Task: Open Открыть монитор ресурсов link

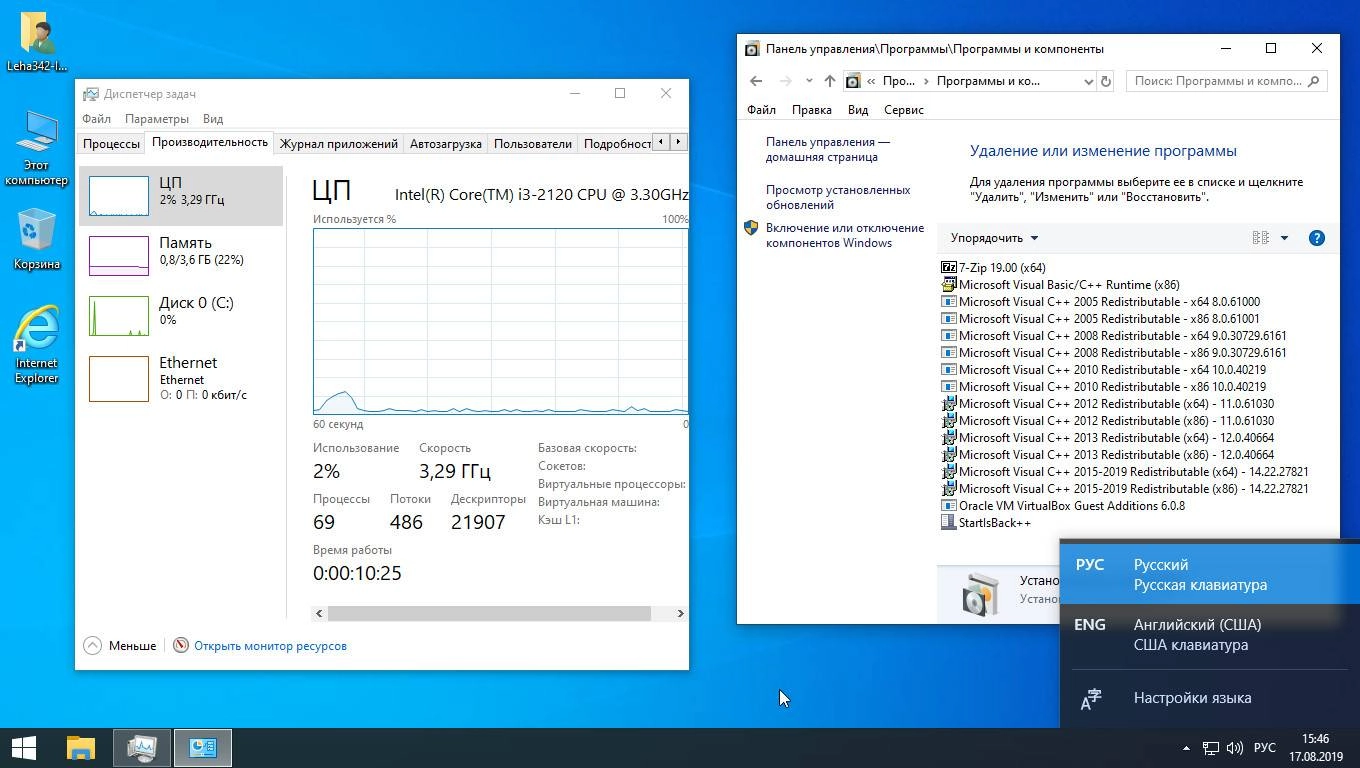Action: (x=270, y=646)
